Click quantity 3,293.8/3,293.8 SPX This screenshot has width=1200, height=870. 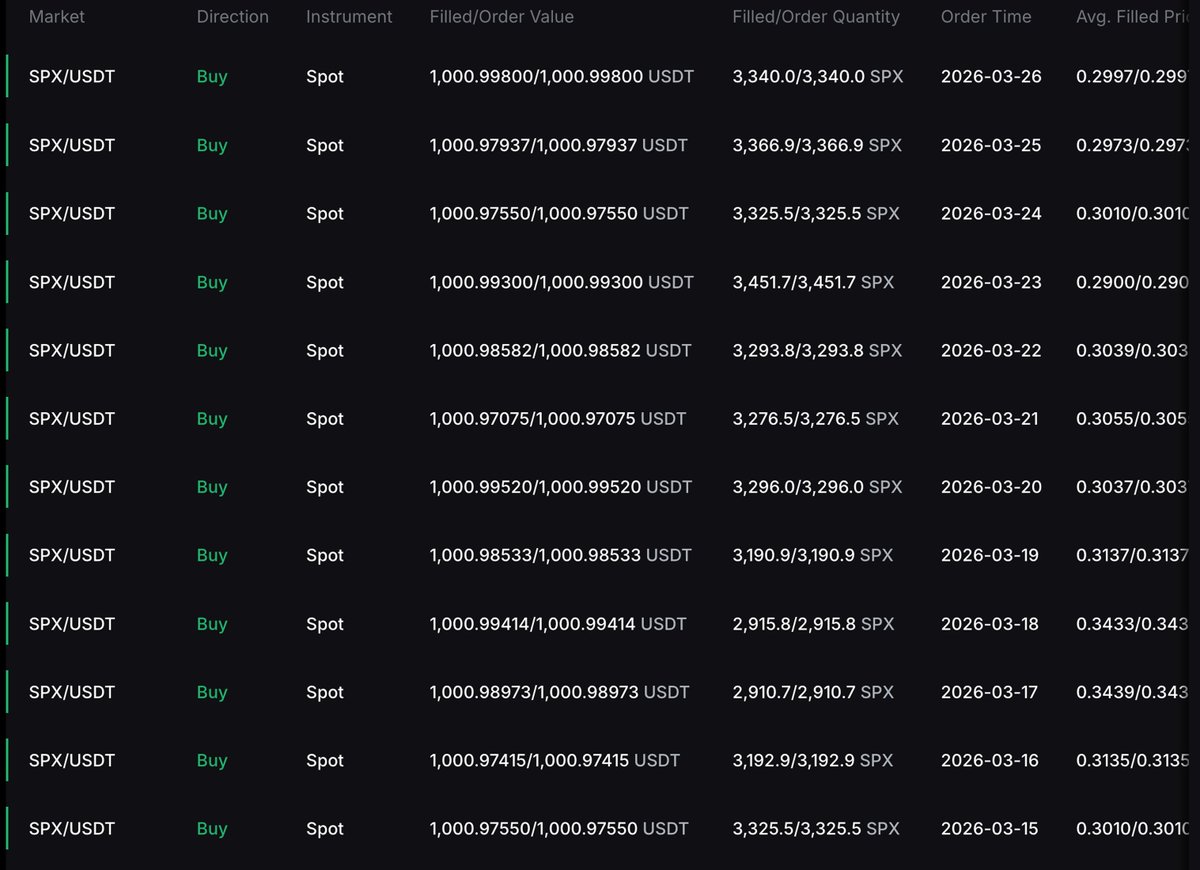coord(817,350)
